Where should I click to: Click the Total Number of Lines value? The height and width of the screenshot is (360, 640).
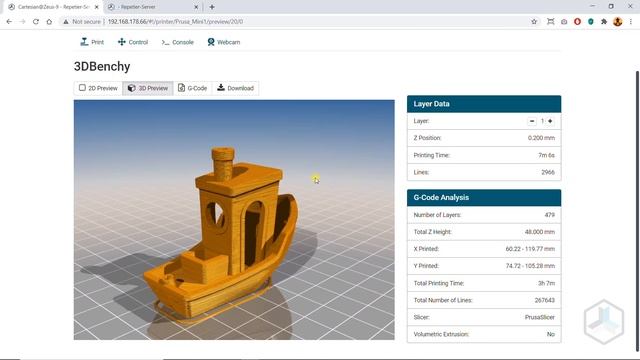click(544, 300)
